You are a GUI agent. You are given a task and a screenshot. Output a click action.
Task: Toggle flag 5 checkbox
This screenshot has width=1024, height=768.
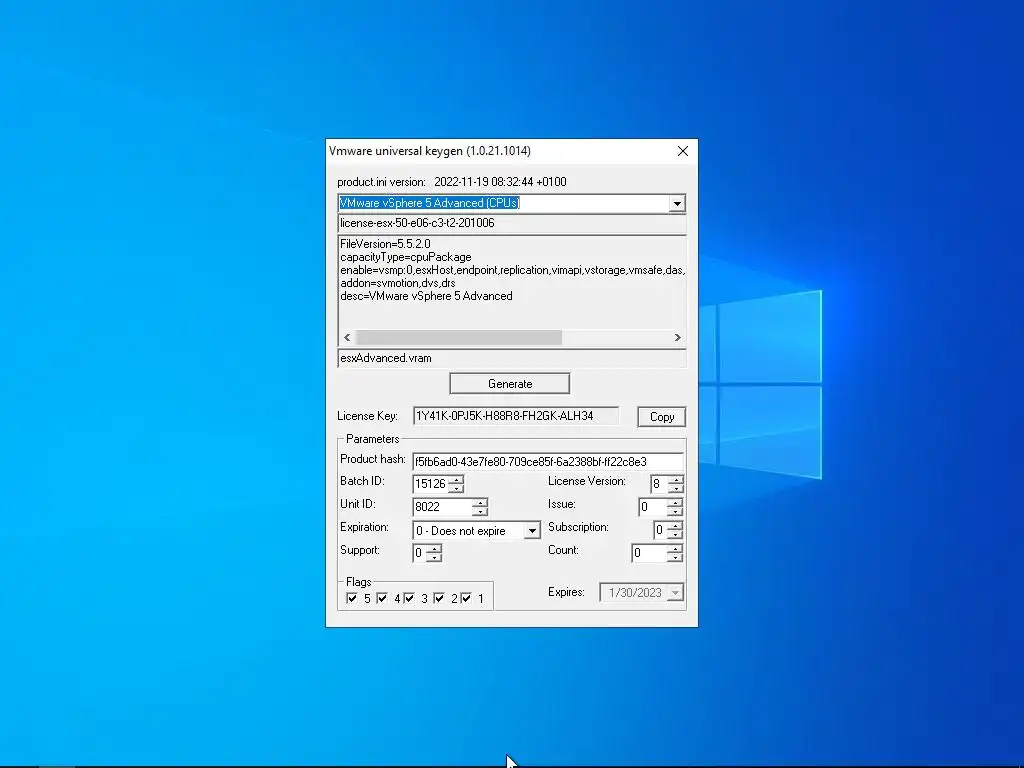coord(351,598)
